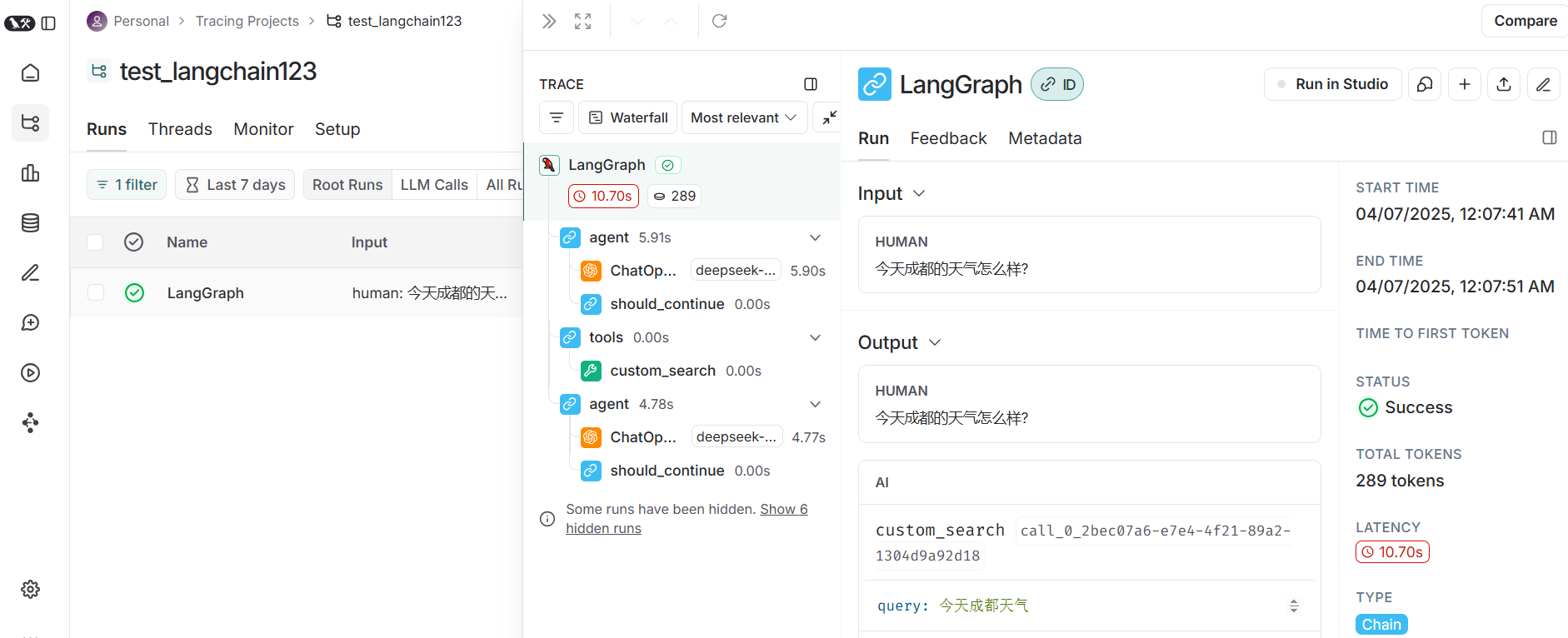
Task: Select the Run tab in details
Action: pos(874,138)
